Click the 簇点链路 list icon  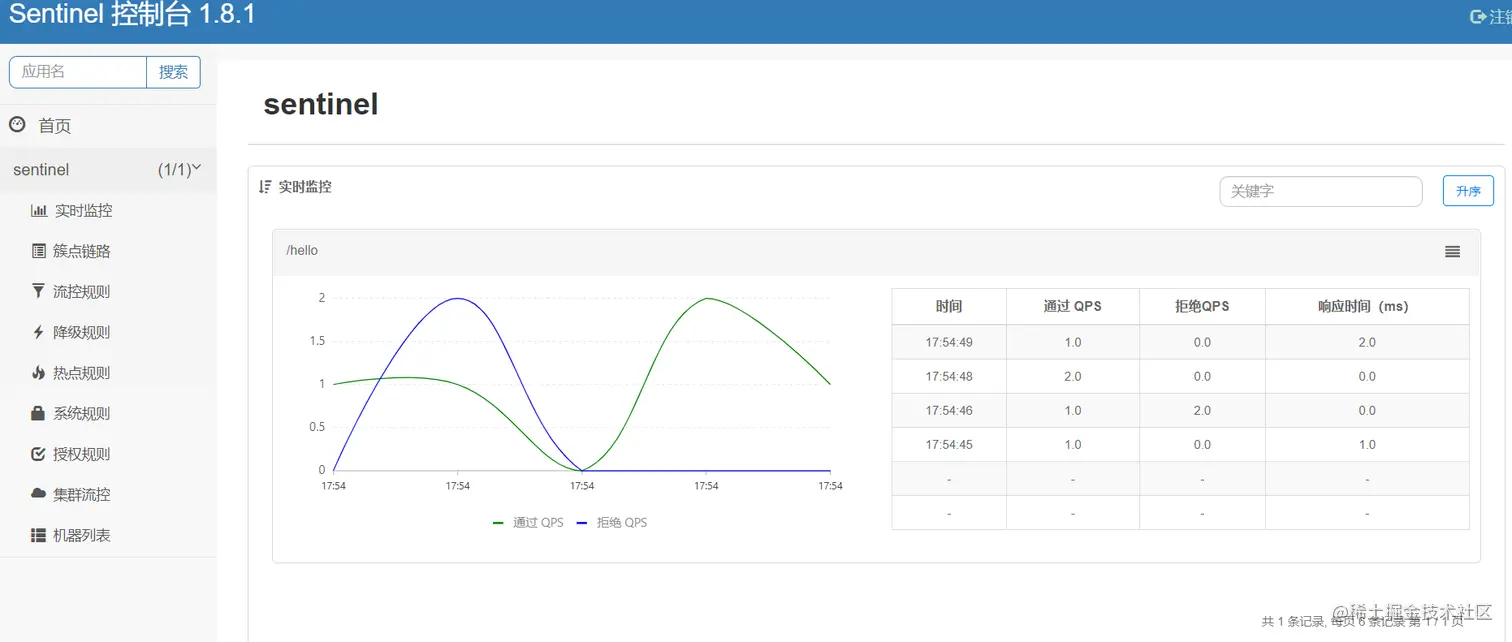pos(39,251)
